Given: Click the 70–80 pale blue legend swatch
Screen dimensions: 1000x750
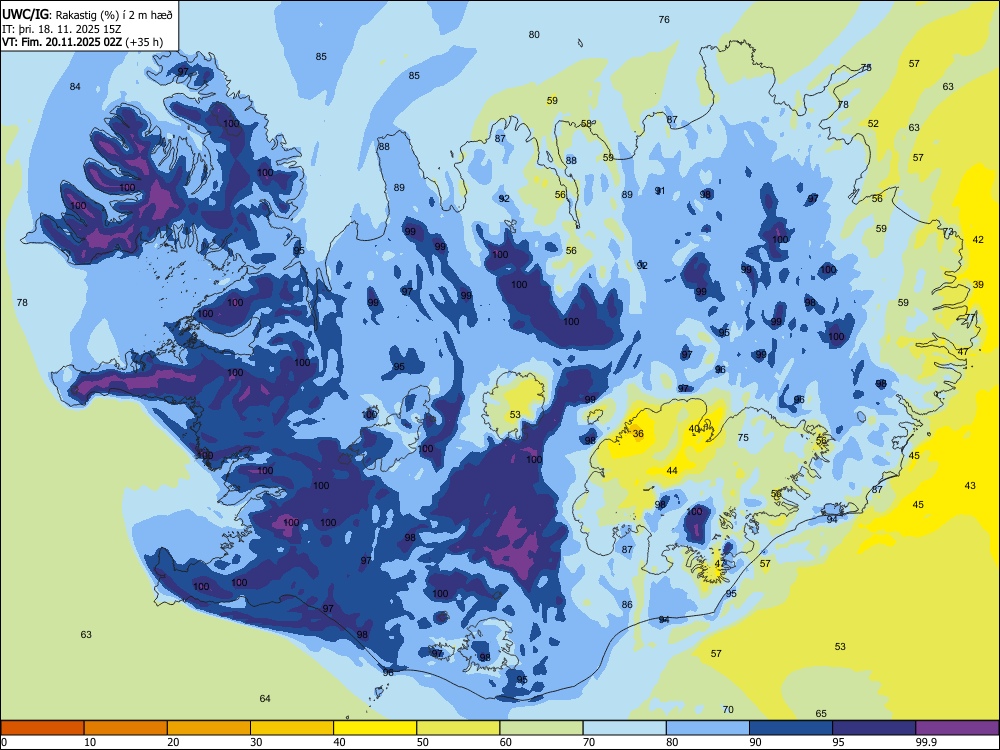Looking at the screenshot, I should (x=625, y=728).
